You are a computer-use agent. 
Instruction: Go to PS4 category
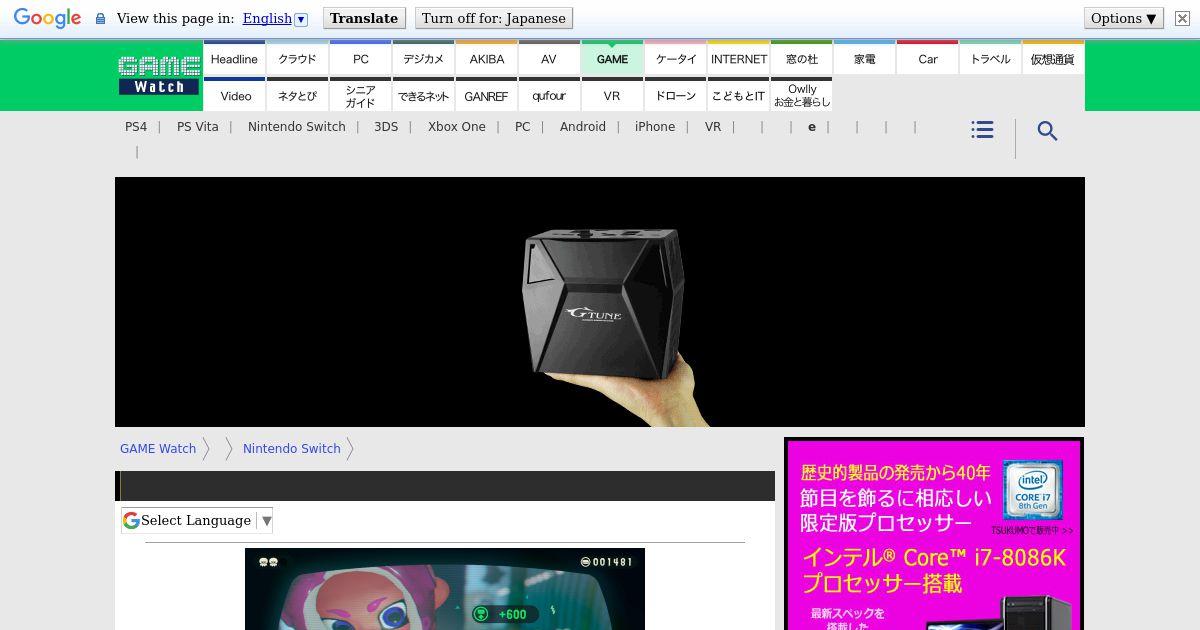136,126
